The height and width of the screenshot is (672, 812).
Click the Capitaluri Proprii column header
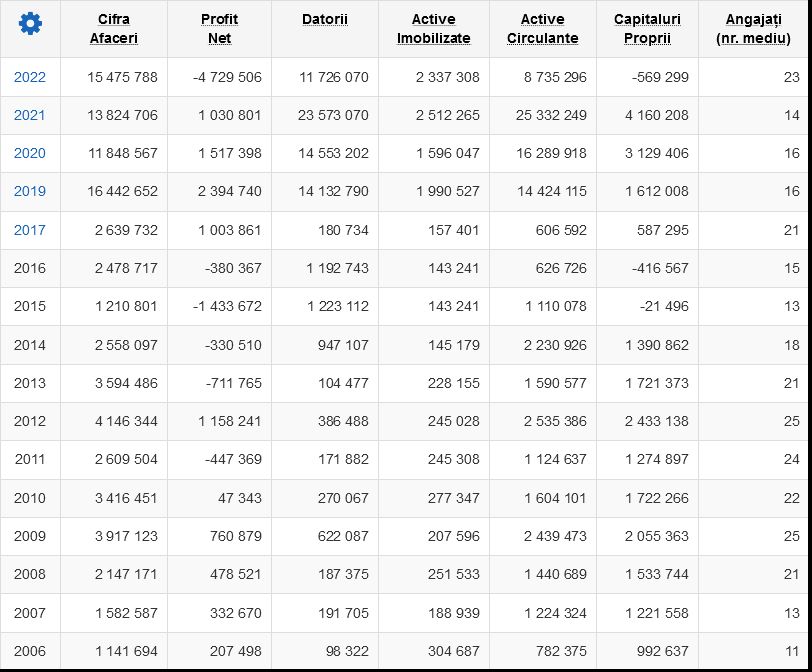(x=647, y=28)
